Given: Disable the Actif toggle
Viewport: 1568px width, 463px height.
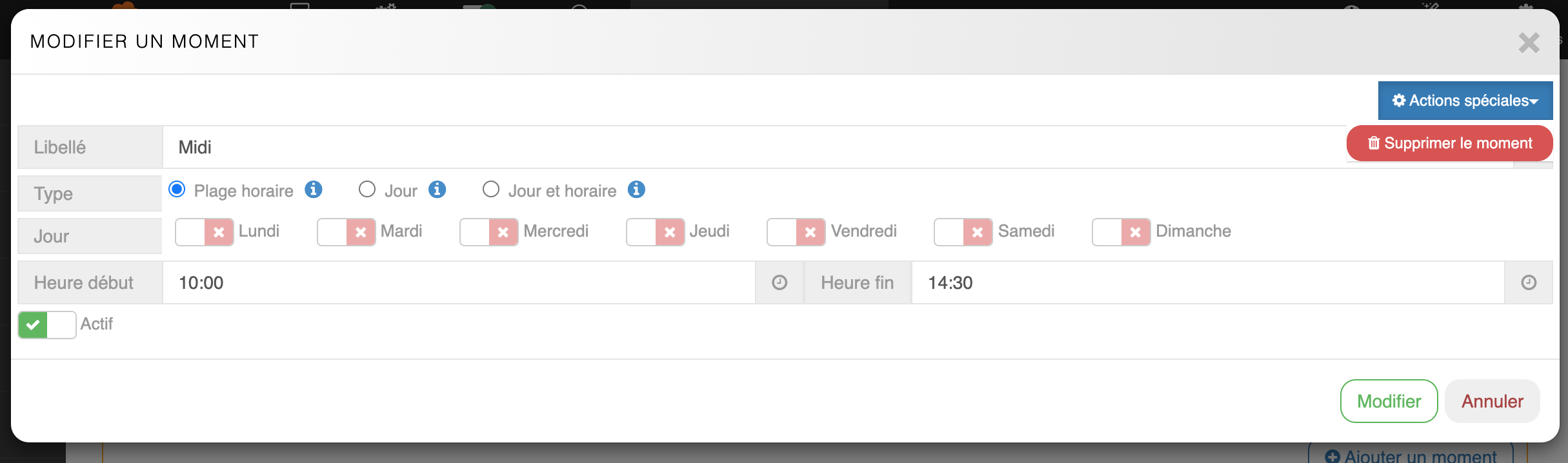Looking at the screenshot, I should click(x=47, y=325).
